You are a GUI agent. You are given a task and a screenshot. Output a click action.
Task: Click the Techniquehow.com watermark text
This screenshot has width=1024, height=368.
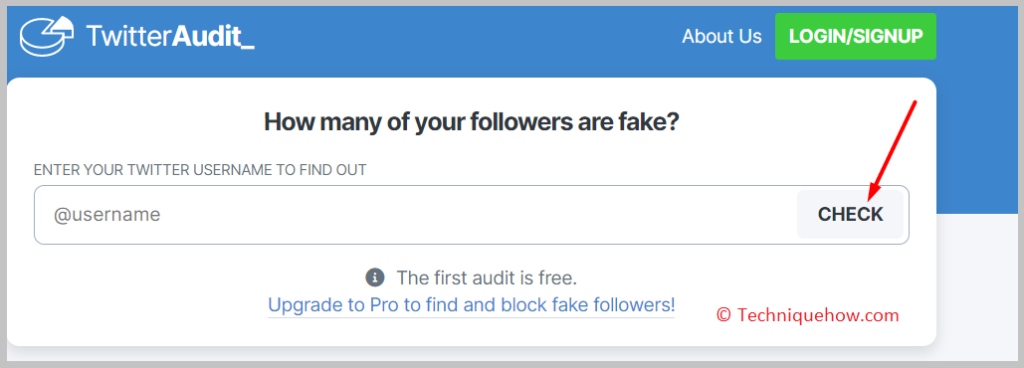tap(818, 315)
